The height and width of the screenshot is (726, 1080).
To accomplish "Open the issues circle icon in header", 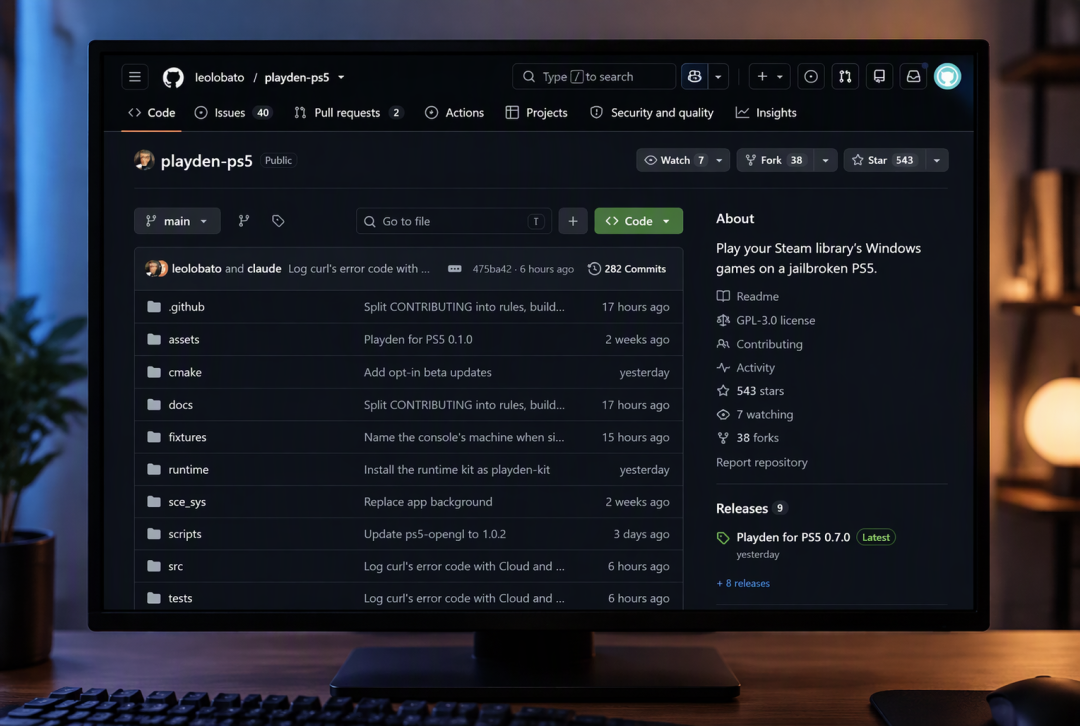I will point(811,76).
